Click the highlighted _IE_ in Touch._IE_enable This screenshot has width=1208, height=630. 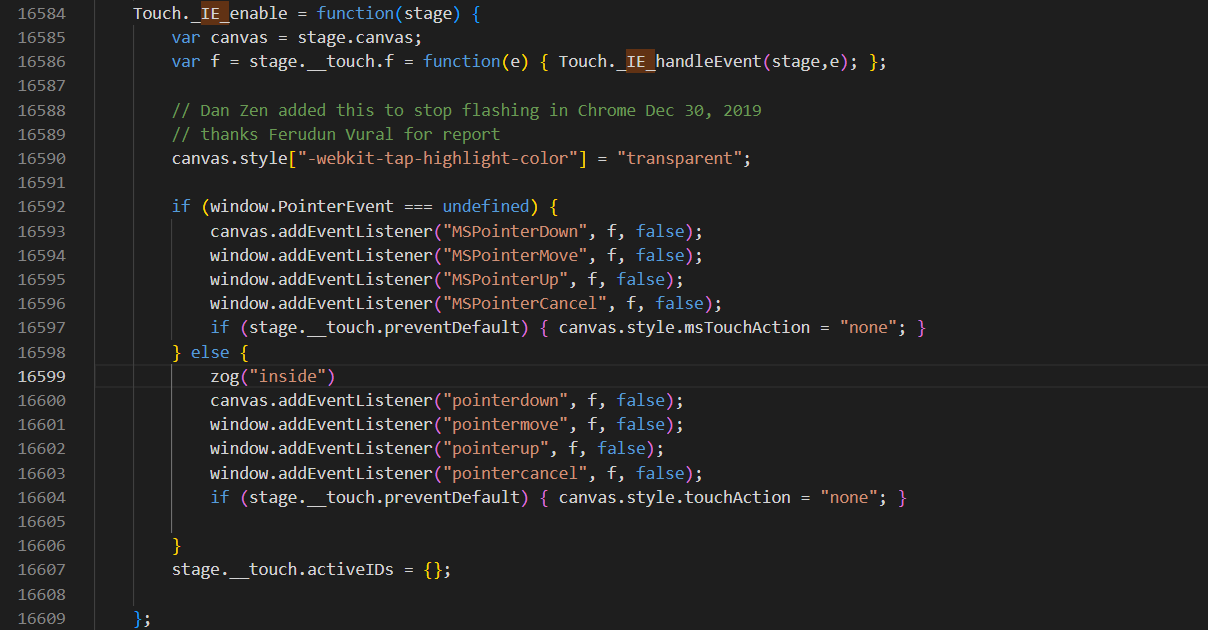[215, 14]
